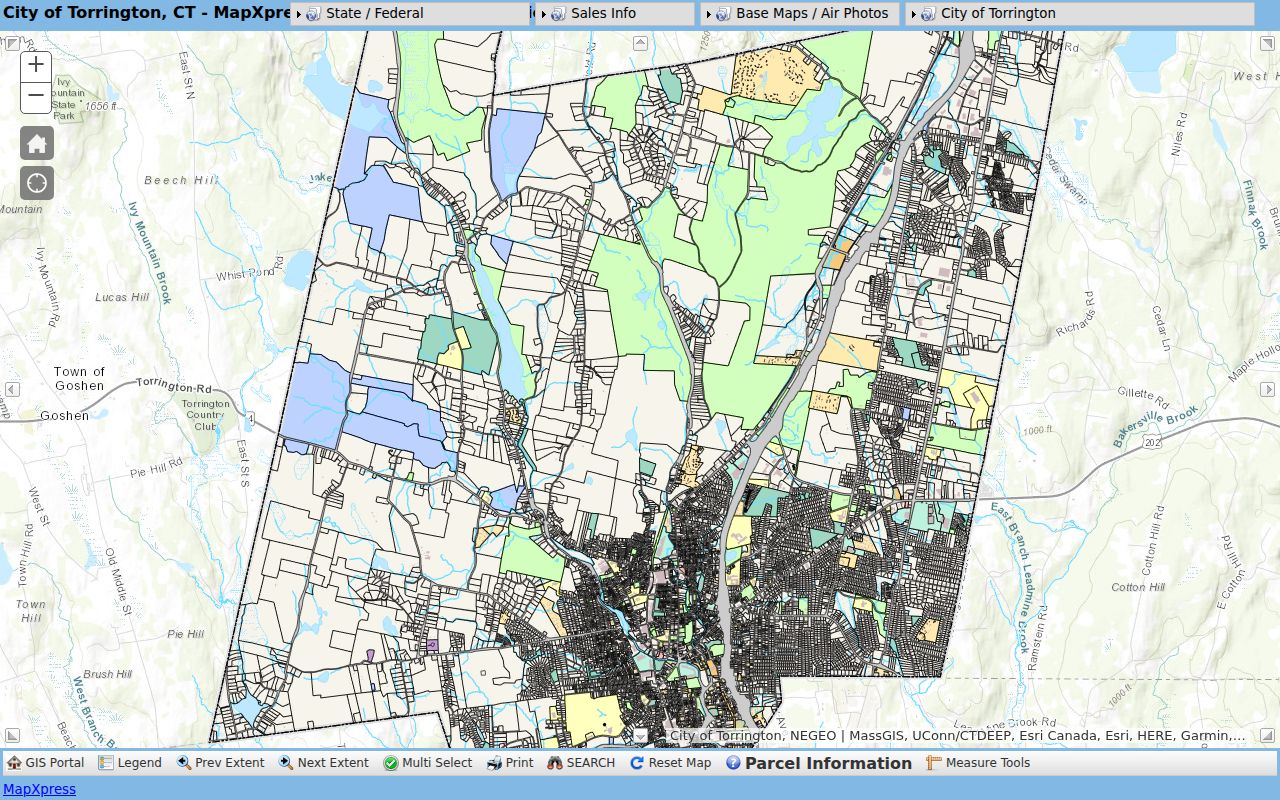This screenshot has height=800, width=1280.
Task: Pan the map west using left edge arrow
Action: (x=12, y=389)
